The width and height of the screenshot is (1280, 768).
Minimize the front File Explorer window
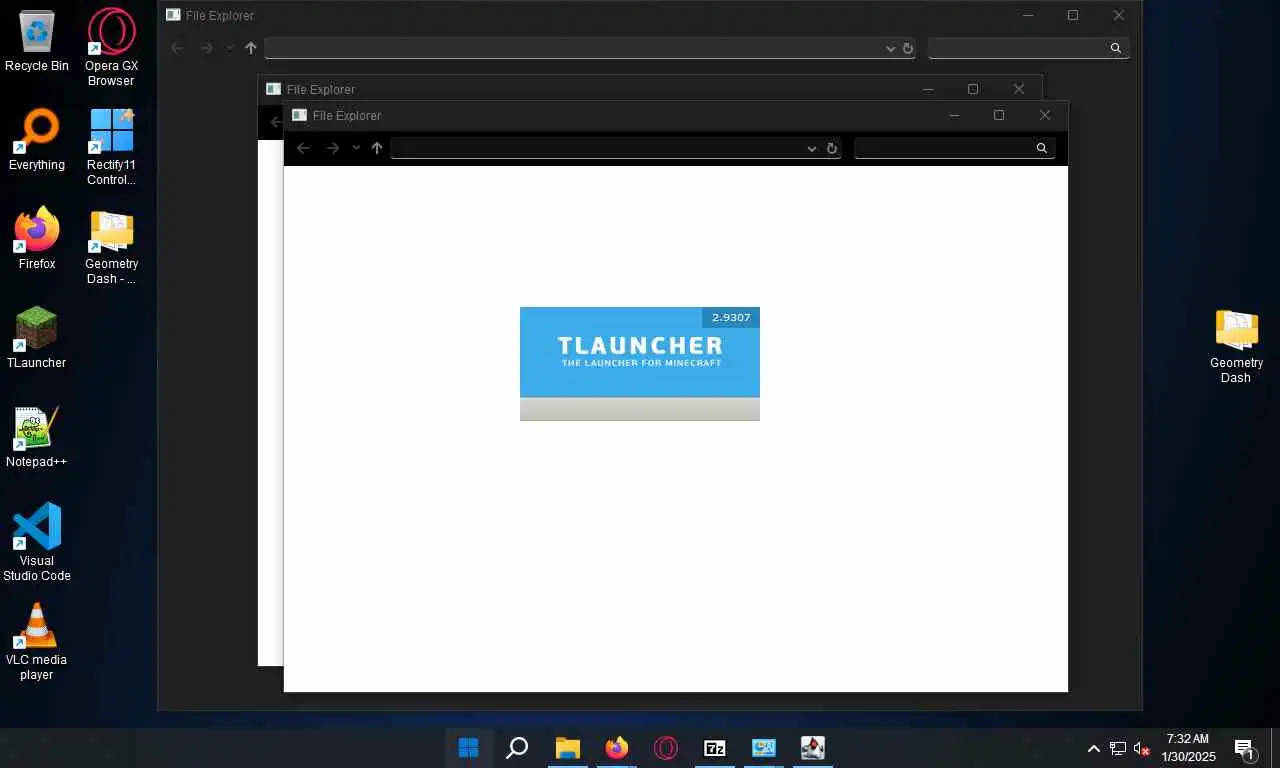[953, 115]
